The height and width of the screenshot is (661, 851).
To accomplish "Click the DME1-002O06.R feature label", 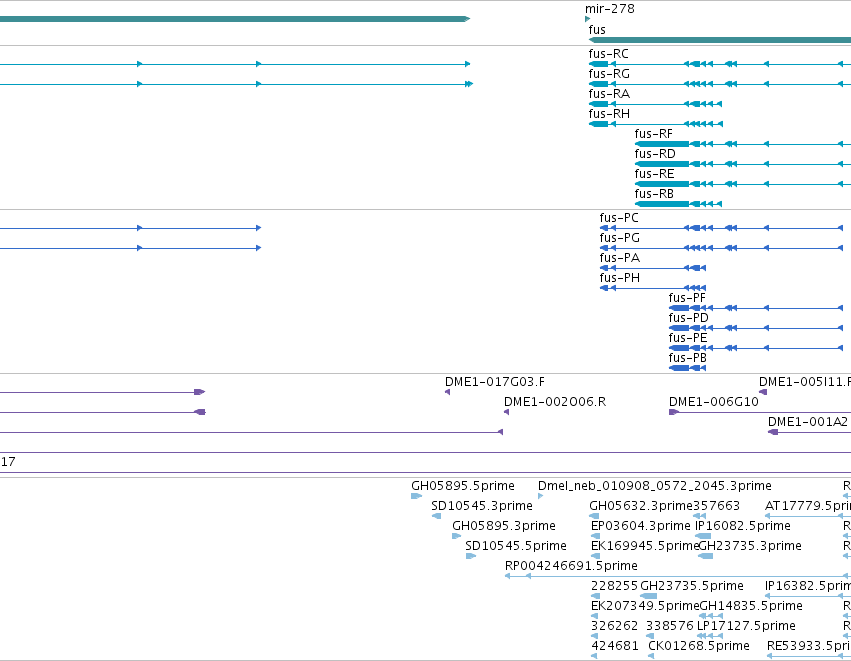I will point(555,402).
